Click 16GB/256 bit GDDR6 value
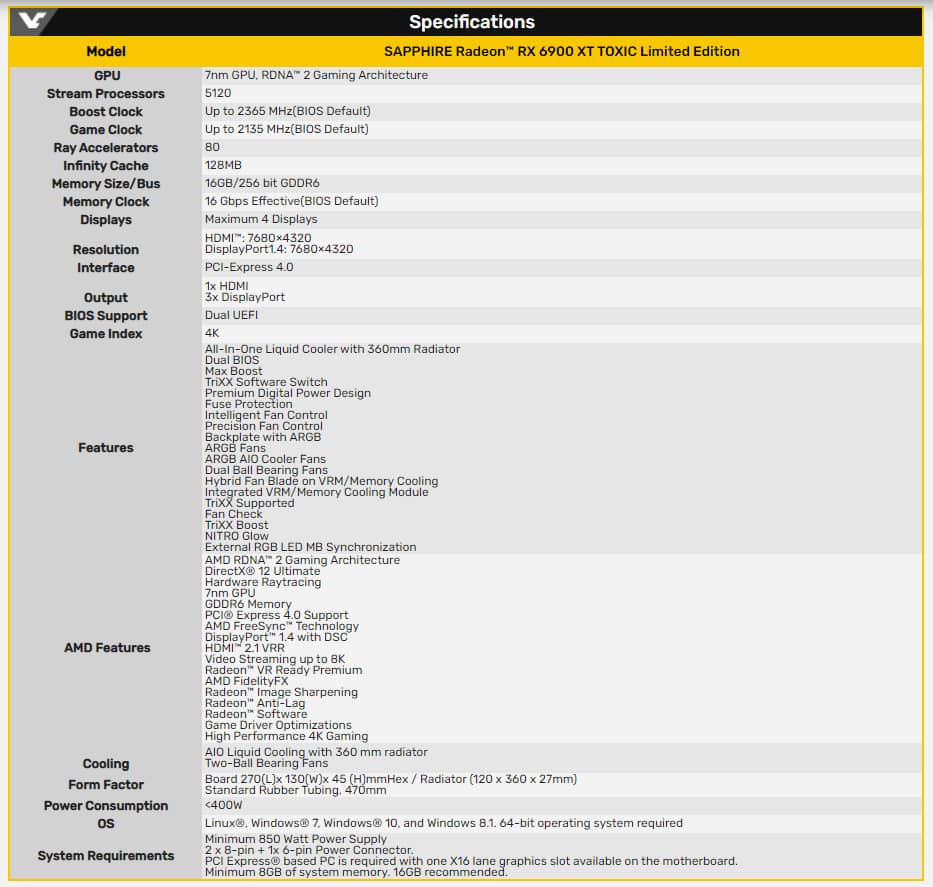 pos(262,183)
